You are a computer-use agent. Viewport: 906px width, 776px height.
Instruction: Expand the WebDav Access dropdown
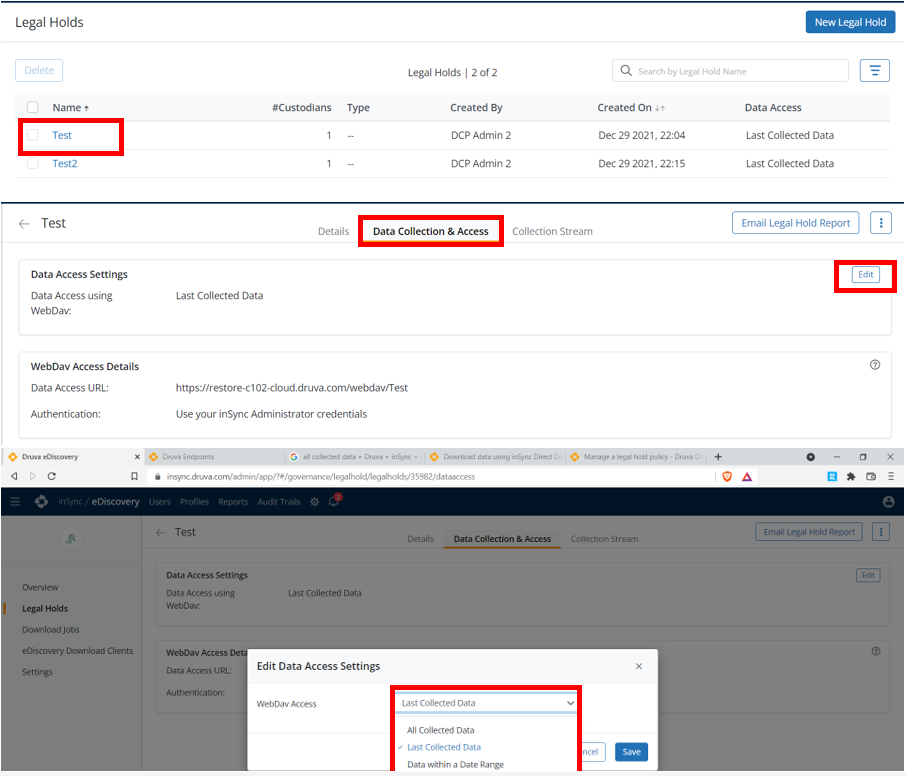(486, 703)
